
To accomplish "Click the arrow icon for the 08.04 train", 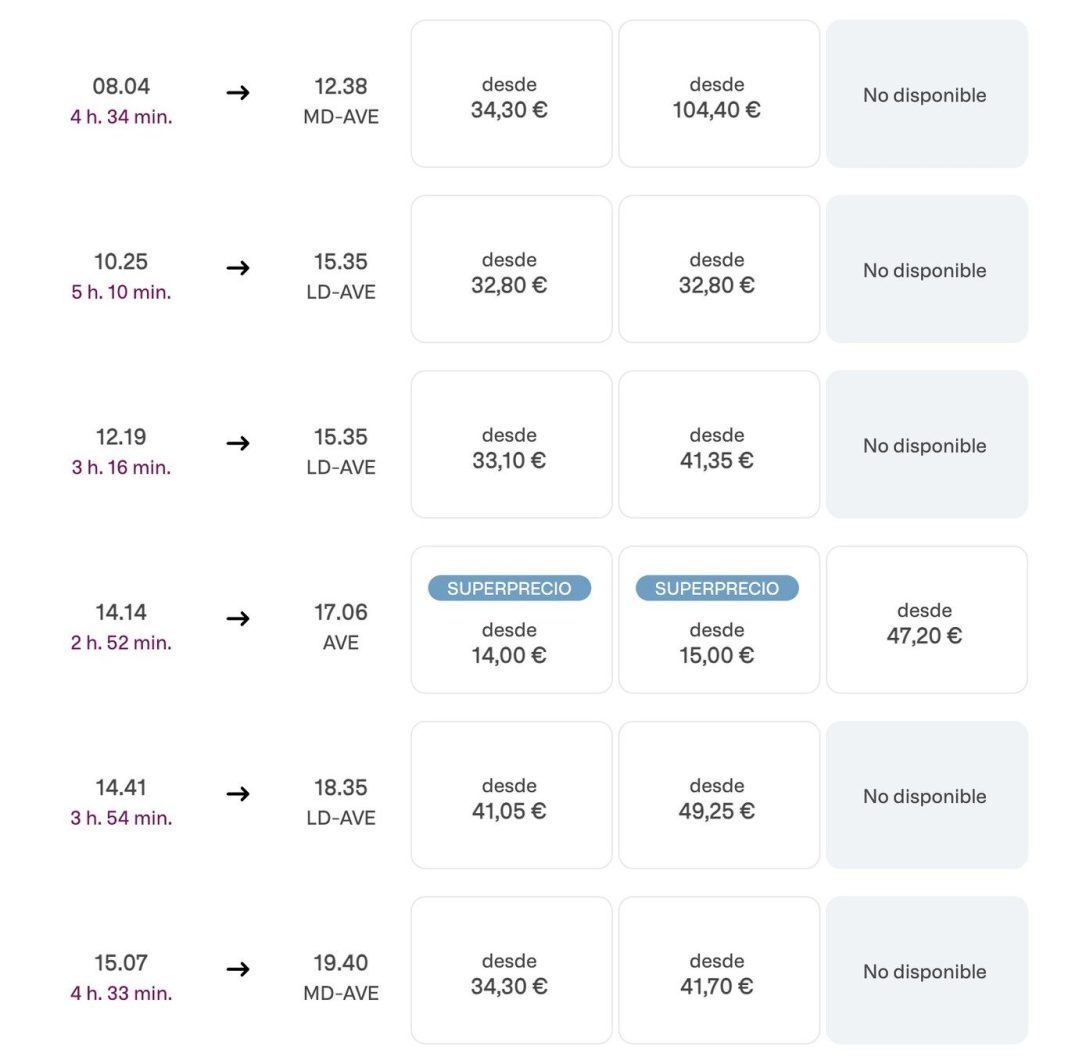I will click(x=238, y=93).
